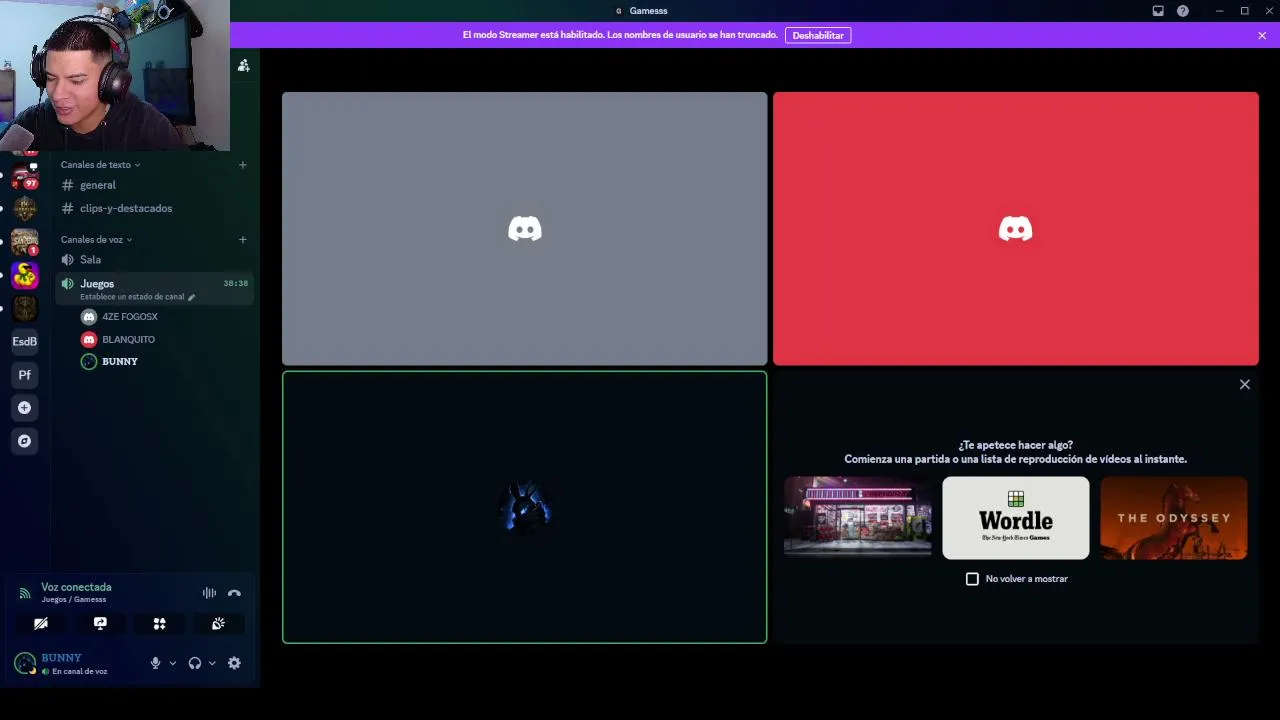Close the activity suggestions panel
The image size is (1280, 720).
(x=1245, y=384)
